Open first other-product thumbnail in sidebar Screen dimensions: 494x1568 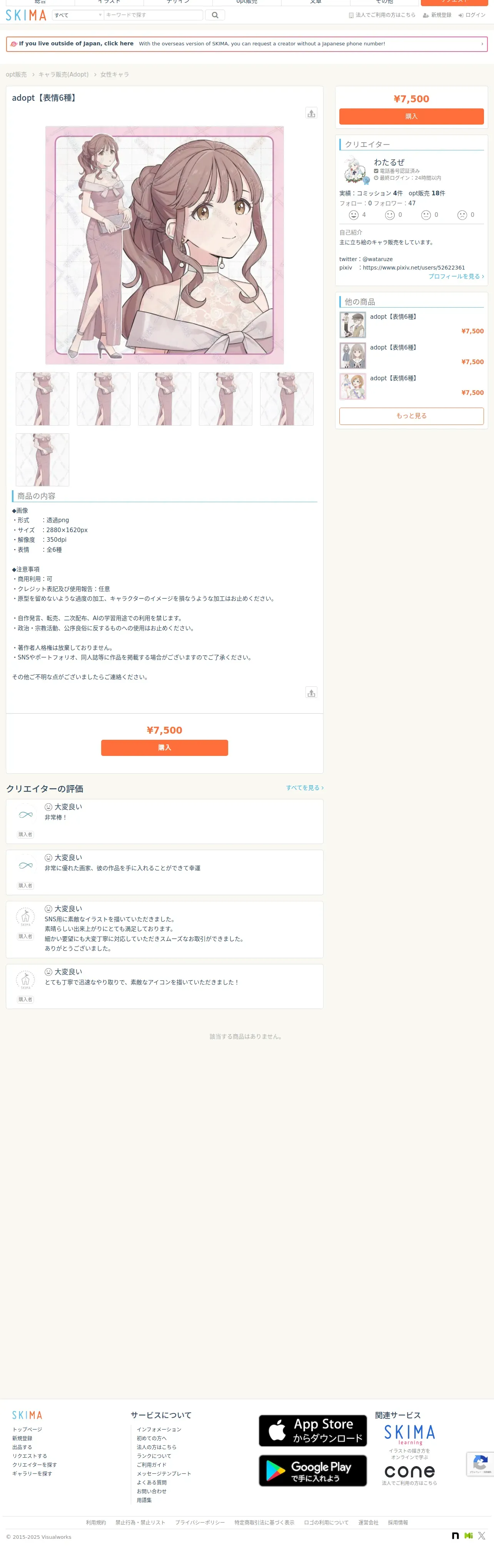[x=353, y=325]
